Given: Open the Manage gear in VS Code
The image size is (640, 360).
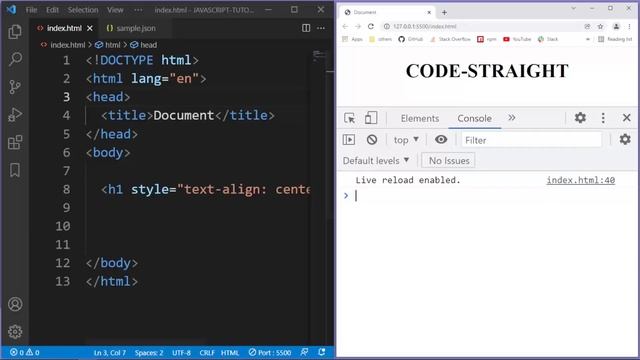Looking at the screenshot, I should [x=15, y=332].
